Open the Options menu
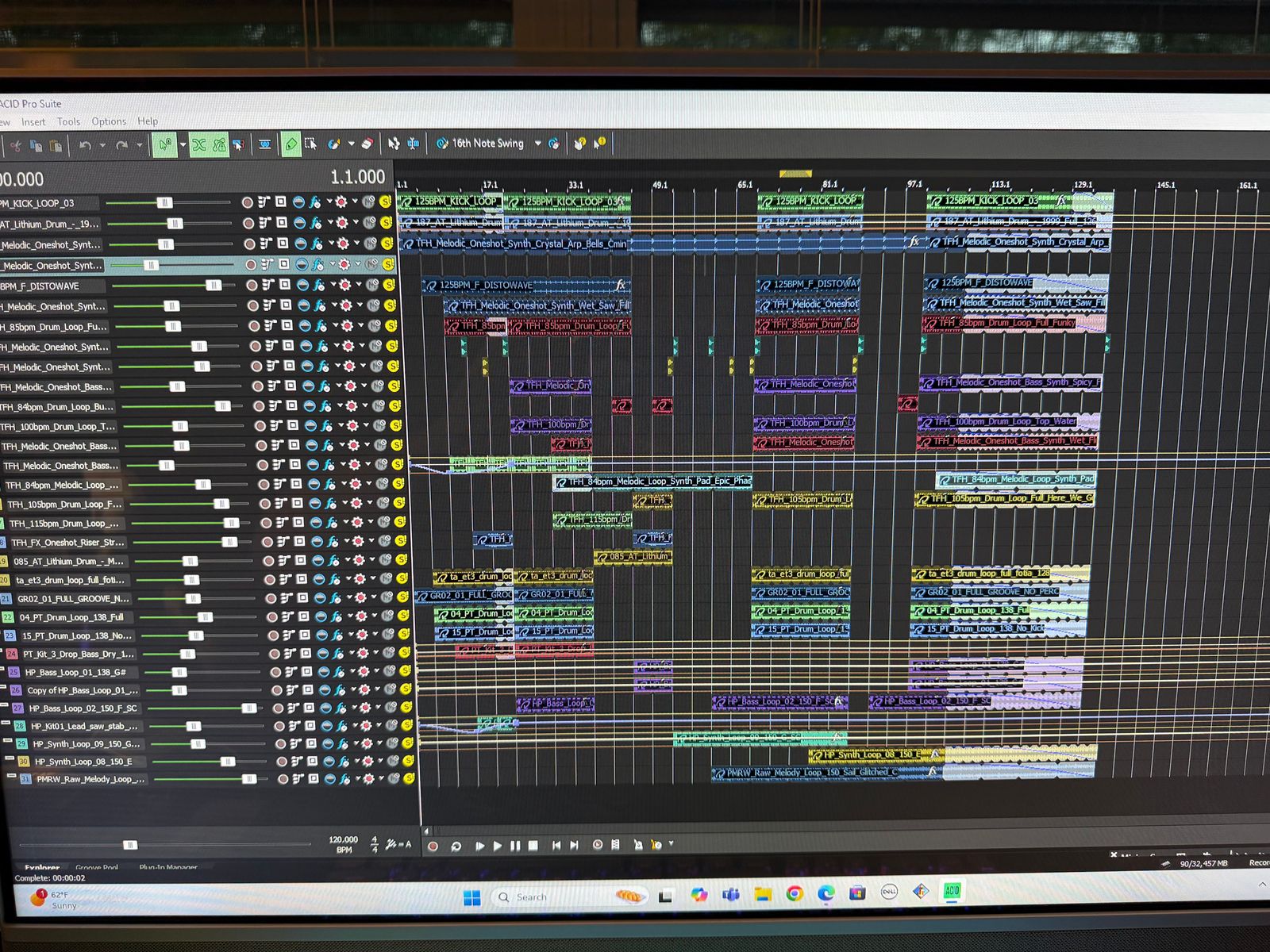This screenshot has width=1270, height=952. pyautogui.click(x=109, y=121)
